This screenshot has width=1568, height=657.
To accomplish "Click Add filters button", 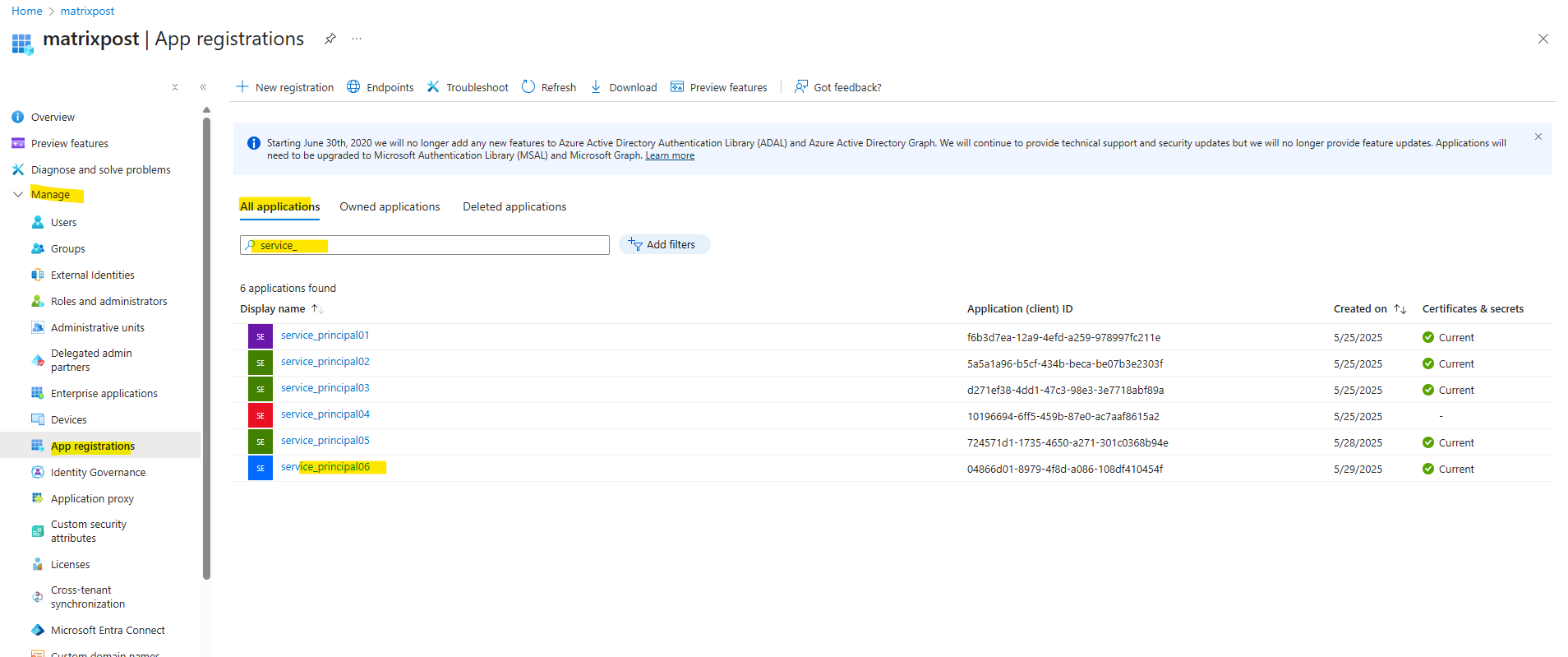I will [664, 244].
